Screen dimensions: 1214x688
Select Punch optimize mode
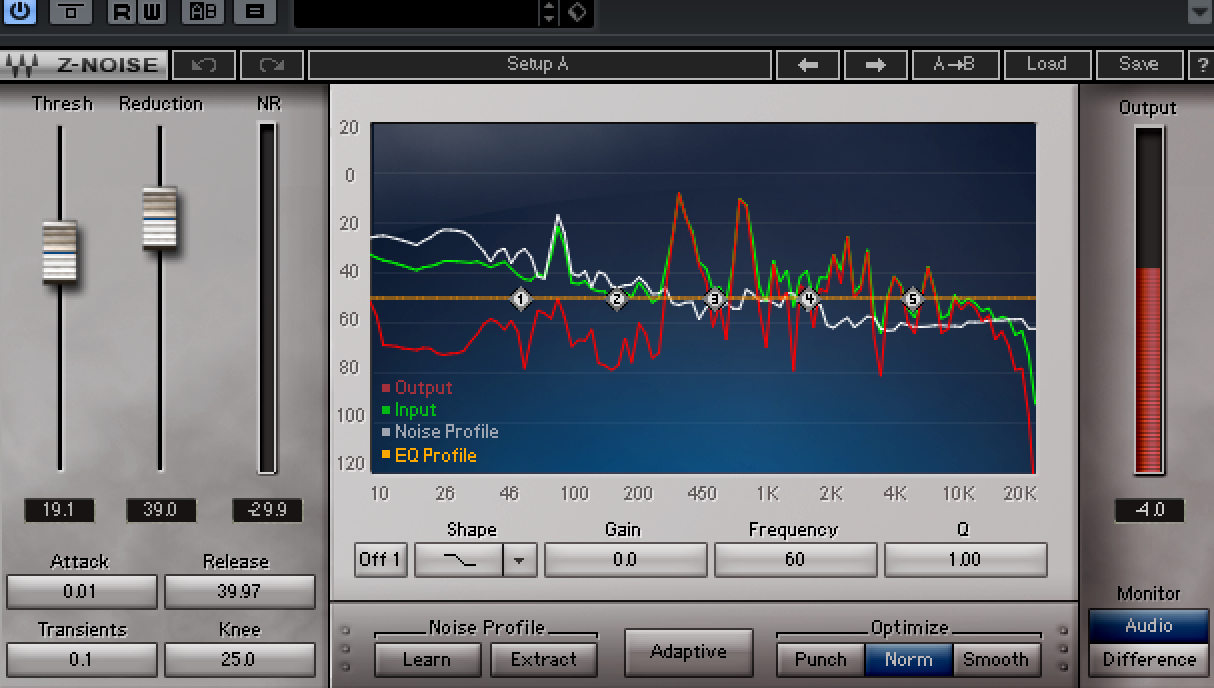click(820, 659)
